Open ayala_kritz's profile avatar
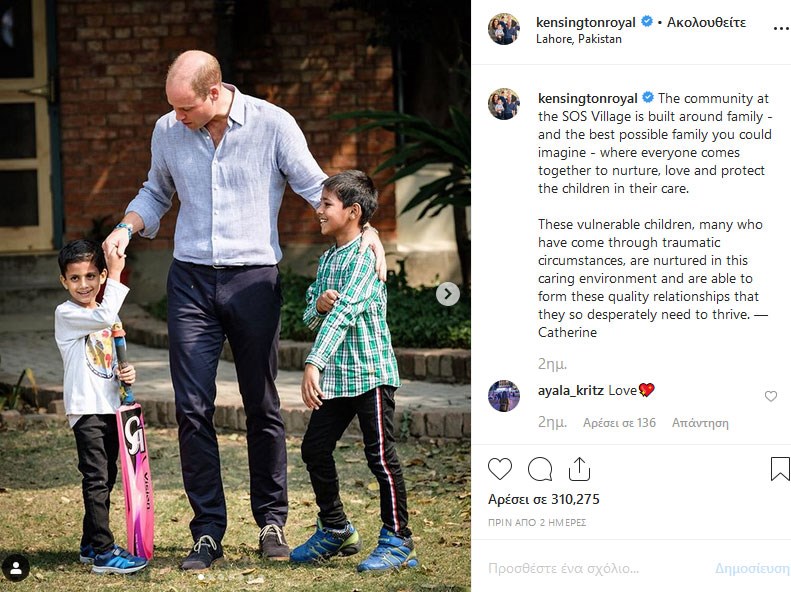 (503, 396)
